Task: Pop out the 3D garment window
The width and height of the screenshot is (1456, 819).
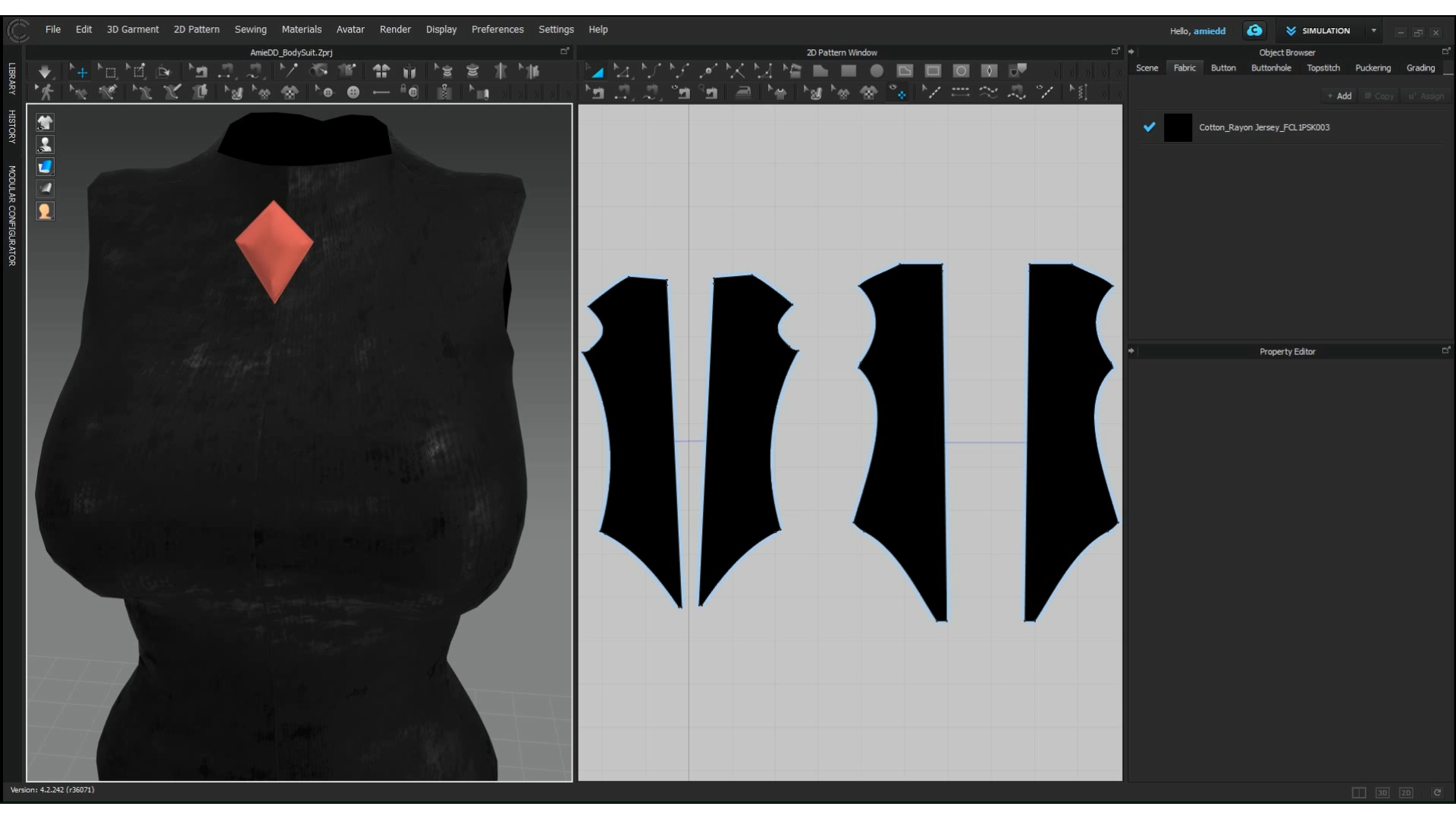Action: [564, 52]
